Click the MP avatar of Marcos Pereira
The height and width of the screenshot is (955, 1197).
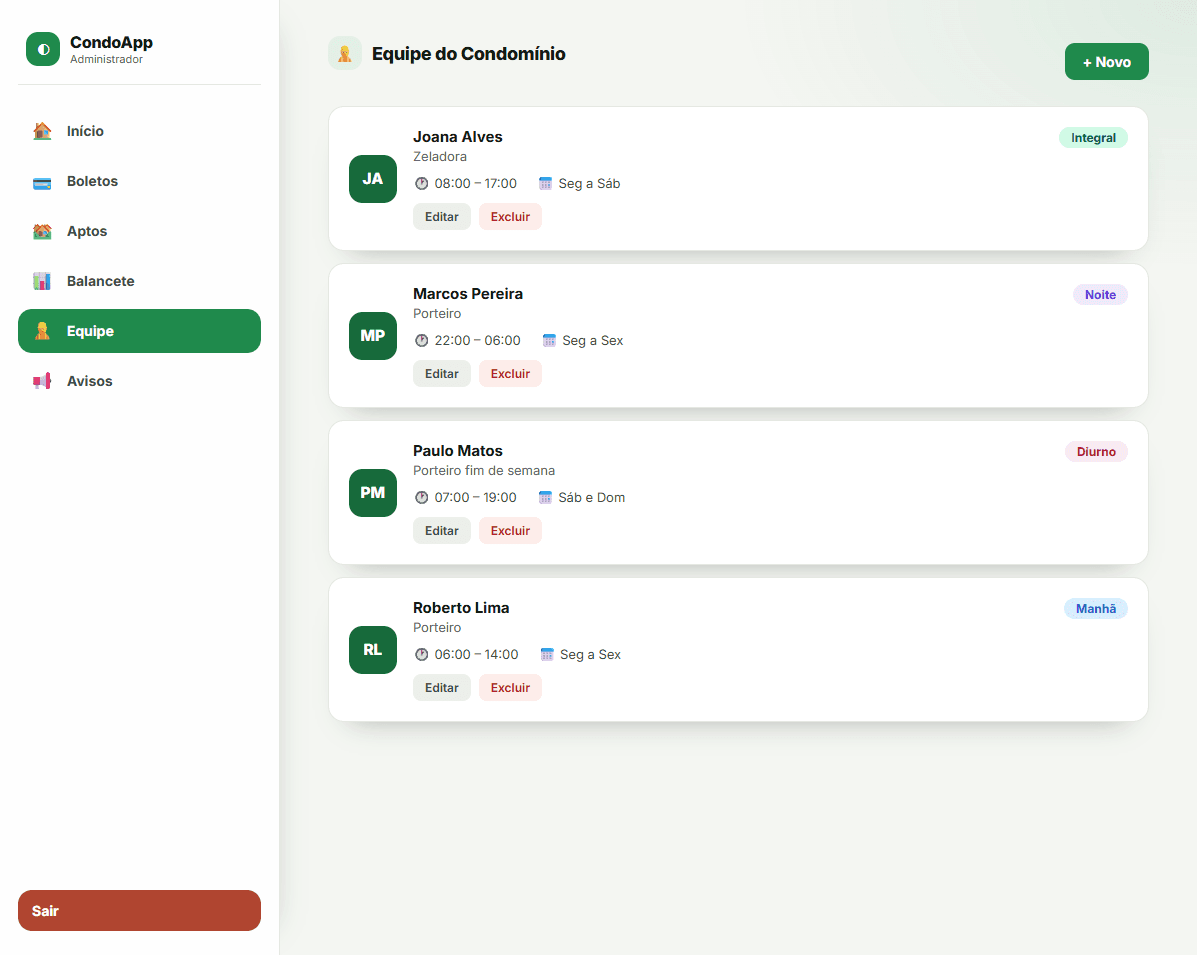[373, 336]
